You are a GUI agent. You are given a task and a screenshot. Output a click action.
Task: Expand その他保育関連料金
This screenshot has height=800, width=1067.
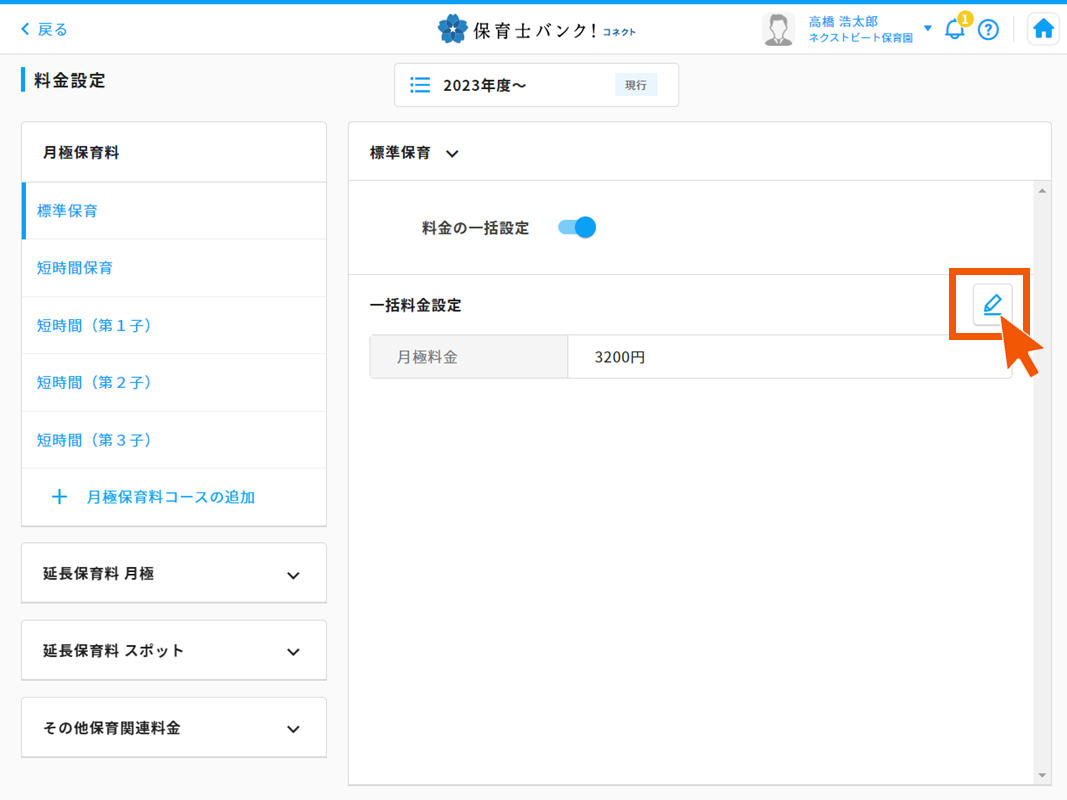(173, 727)
